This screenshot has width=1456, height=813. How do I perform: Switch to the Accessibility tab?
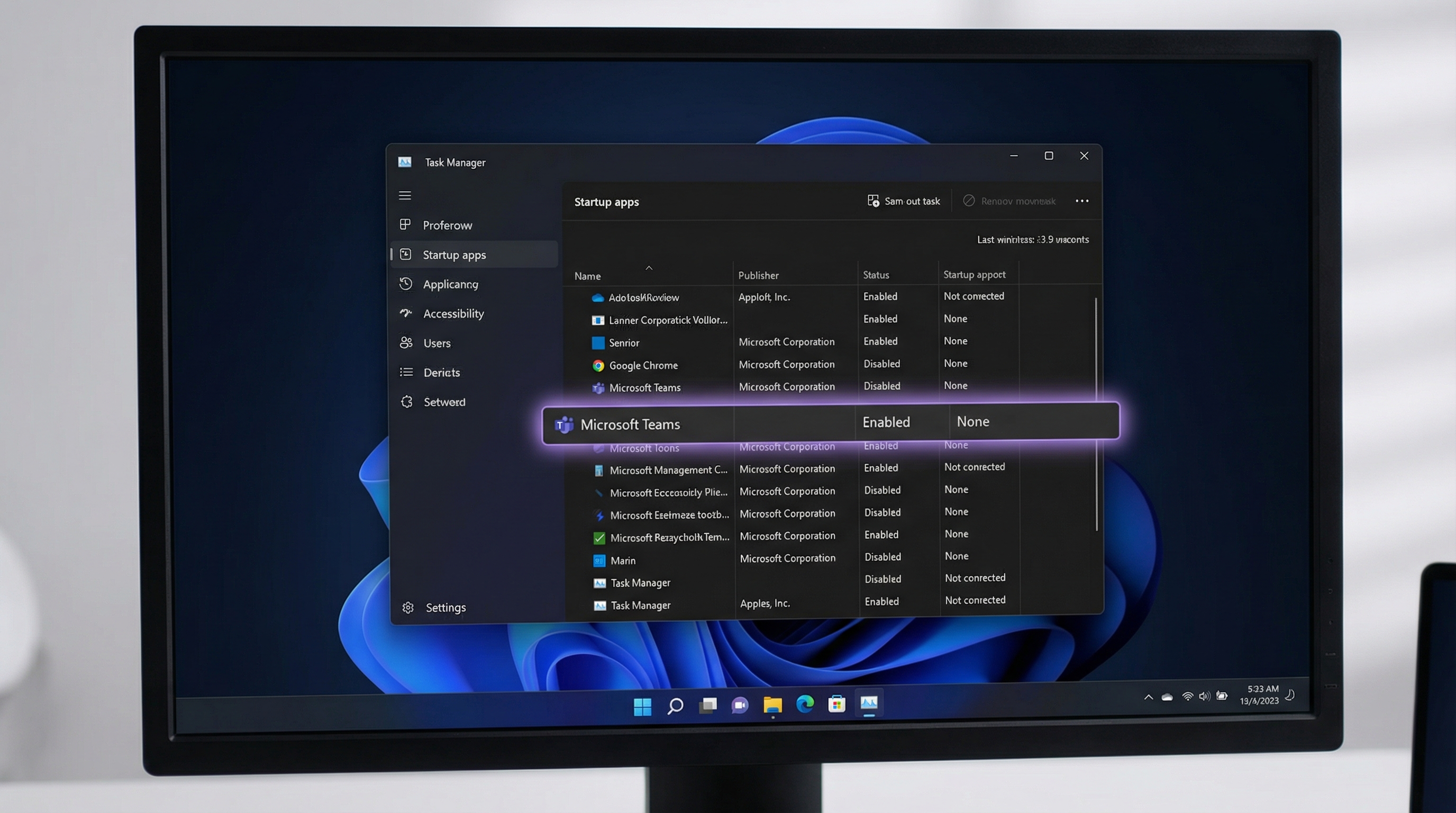[x=453, y=314]
